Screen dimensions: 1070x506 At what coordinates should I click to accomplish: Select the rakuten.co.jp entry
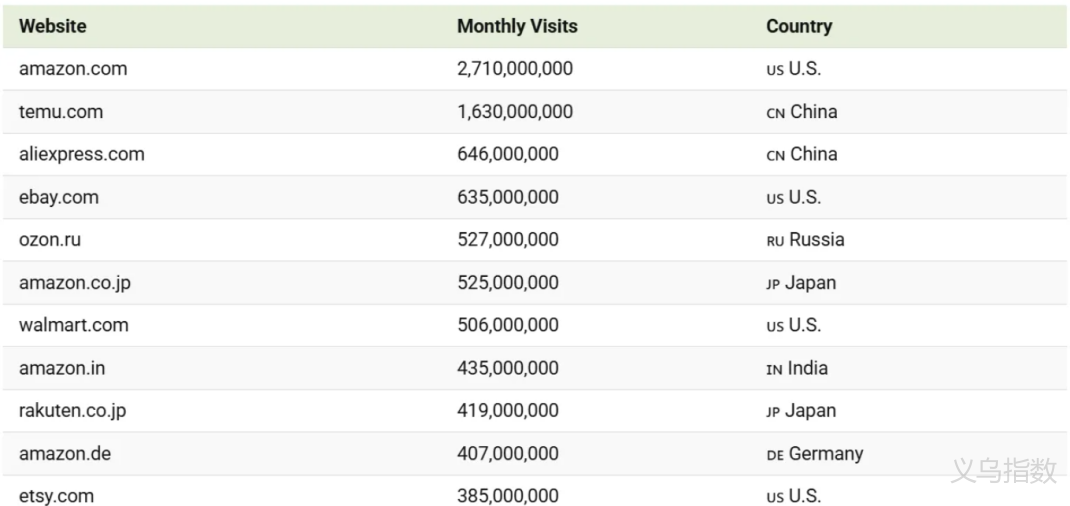coord(73,411)
